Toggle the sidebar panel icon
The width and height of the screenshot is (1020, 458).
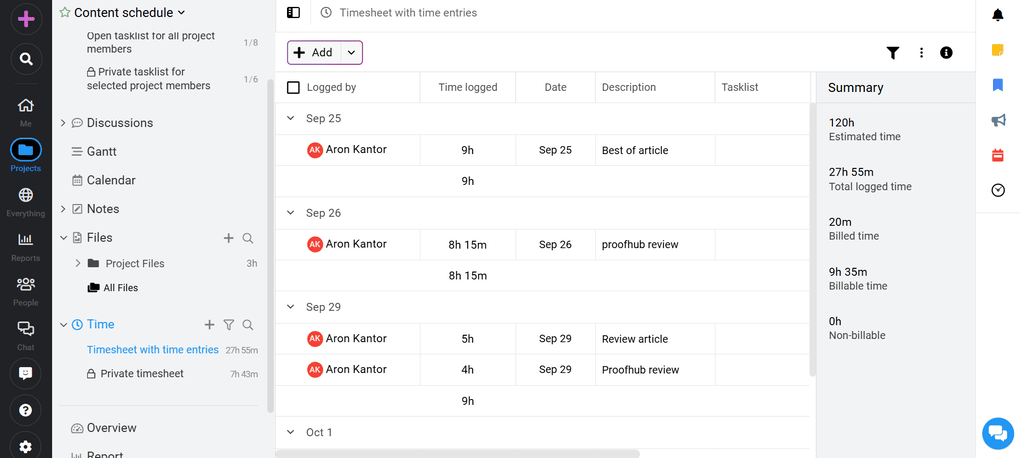(293, 13)
